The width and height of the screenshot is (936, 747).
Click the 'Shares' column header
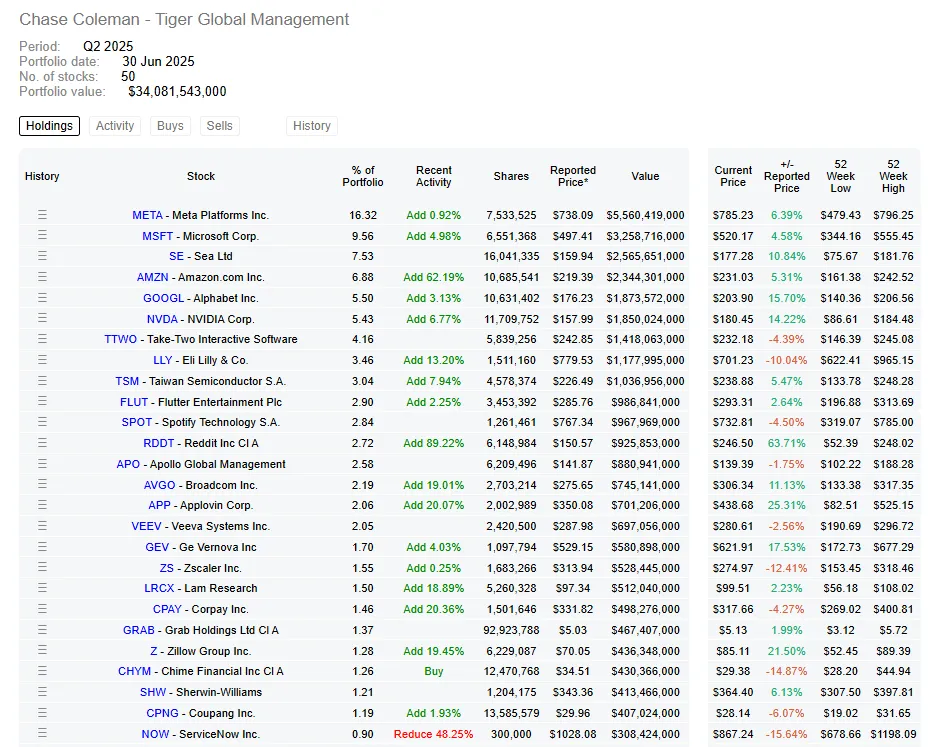click(511, 176)
